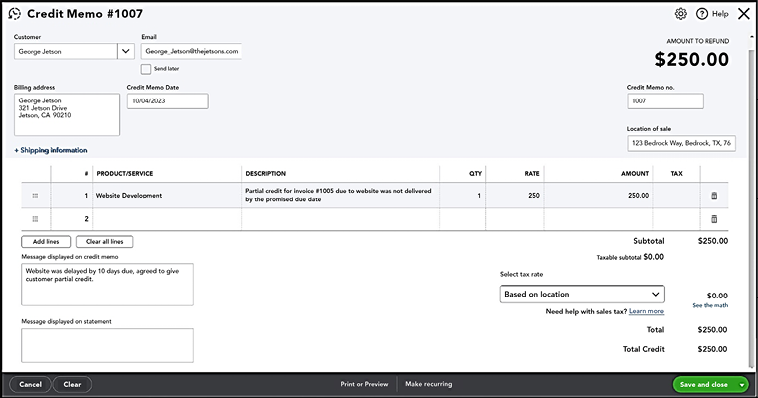The image size is (758, 398).
Task: Click the Clear button
Action: 72,384
